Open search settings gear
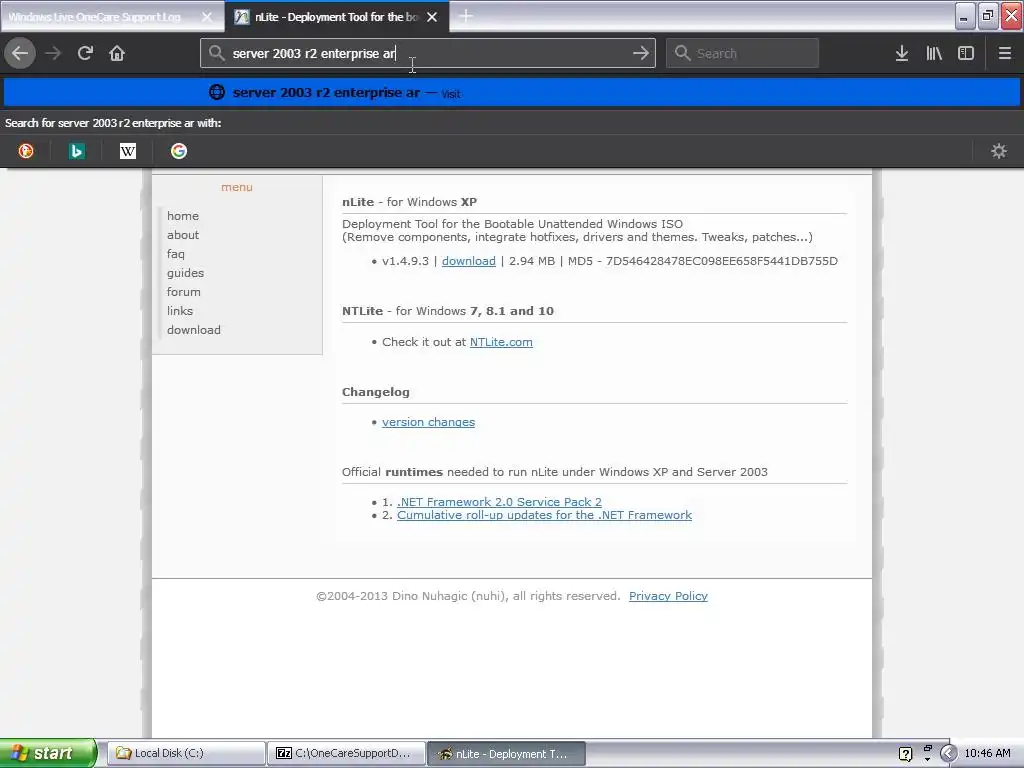 click(999, 151)
